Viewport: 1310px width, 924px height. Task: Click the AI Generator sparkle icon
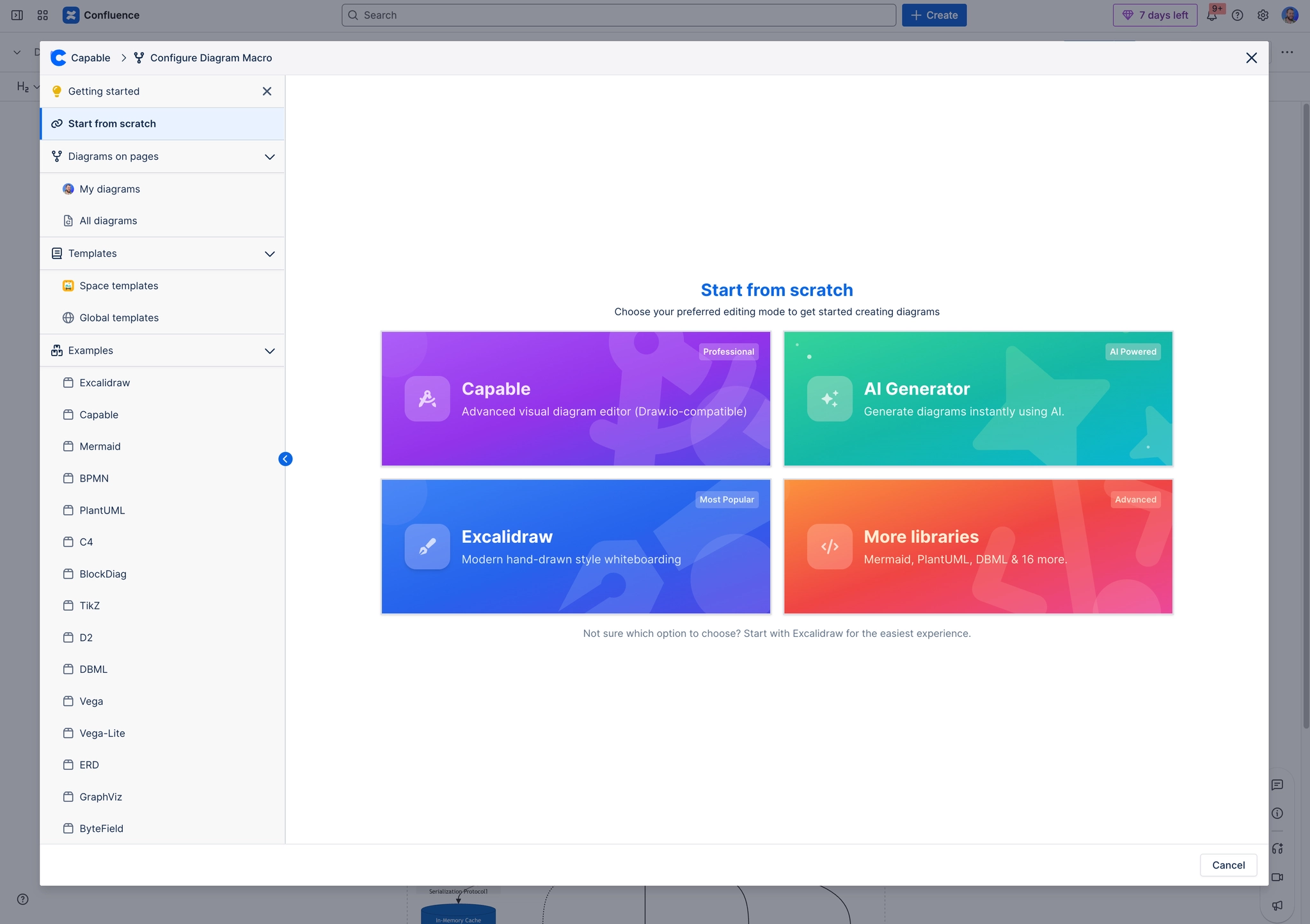(829, 398)
